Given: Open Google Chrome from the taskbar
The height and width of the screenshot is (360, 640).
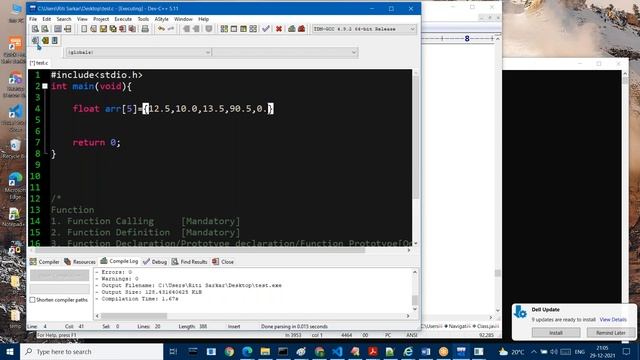Looking at the screenshot, I should (229, 351).
